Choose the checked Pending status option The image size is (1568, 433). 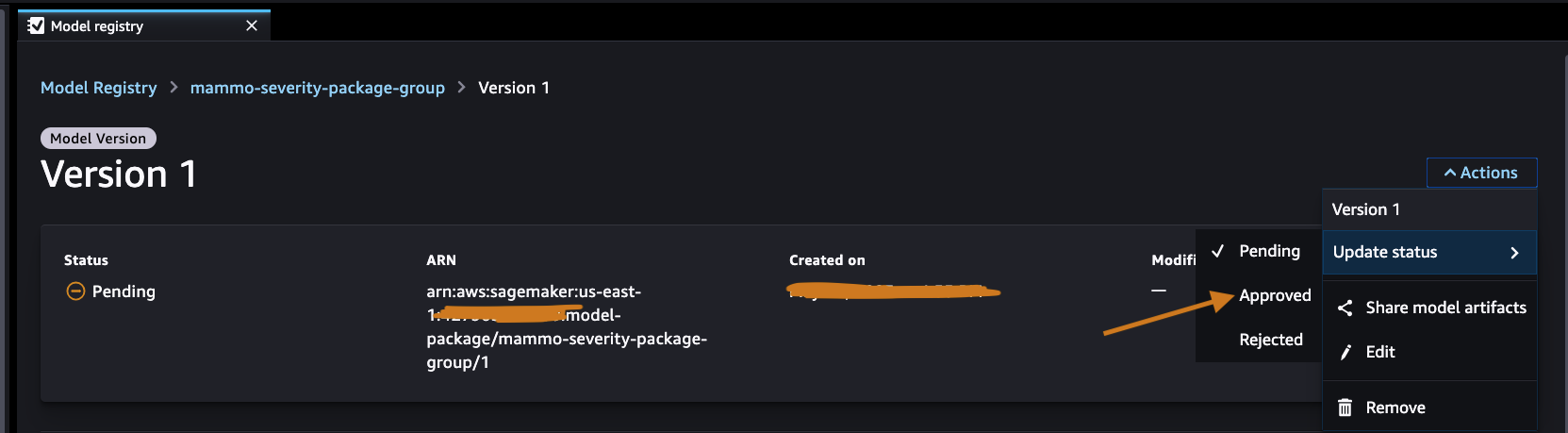pyautogui.click(x=1269, y=251)
